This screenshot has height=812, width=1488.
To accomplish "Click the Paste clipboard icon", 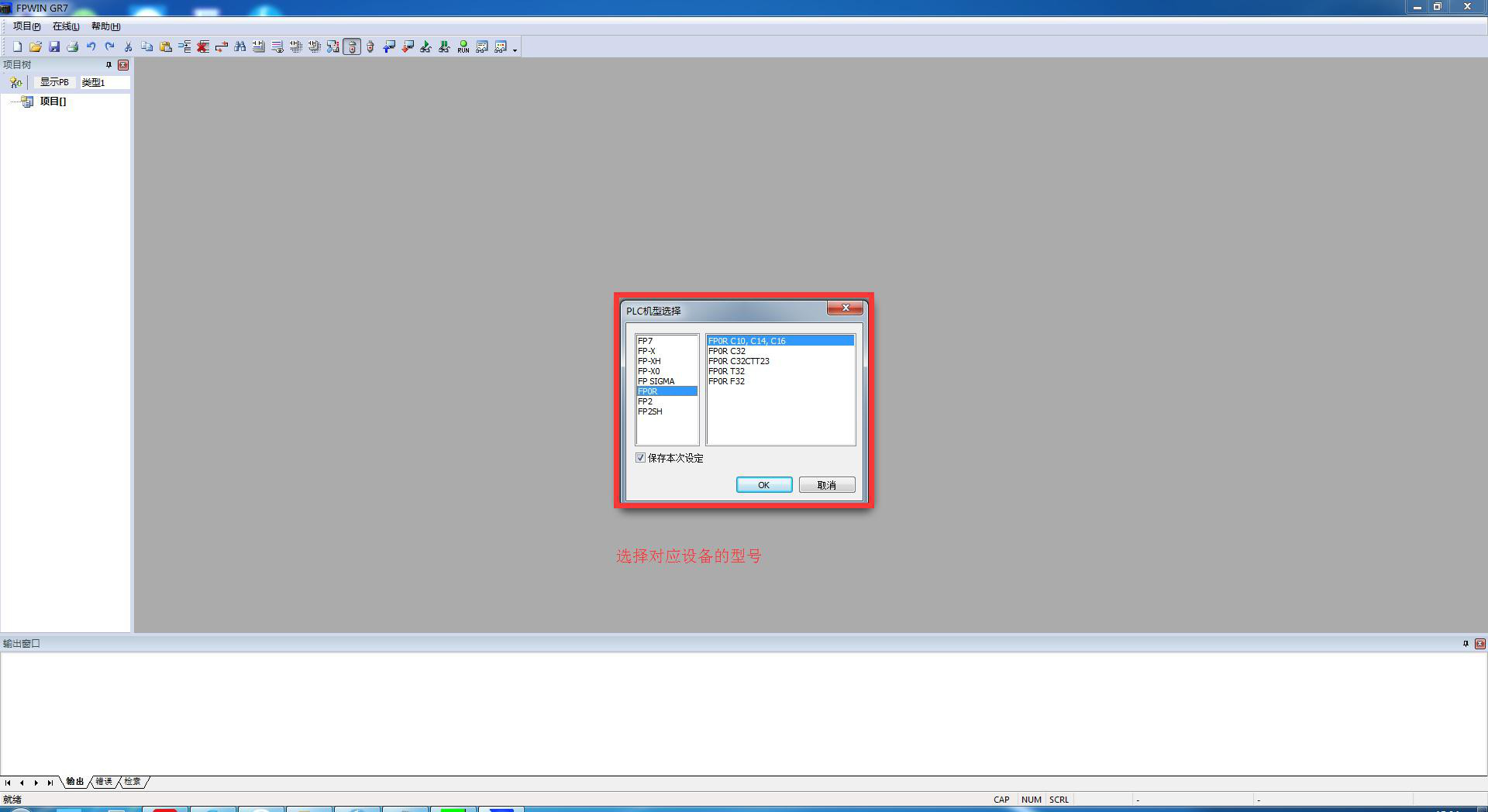I will coord(166,47).
